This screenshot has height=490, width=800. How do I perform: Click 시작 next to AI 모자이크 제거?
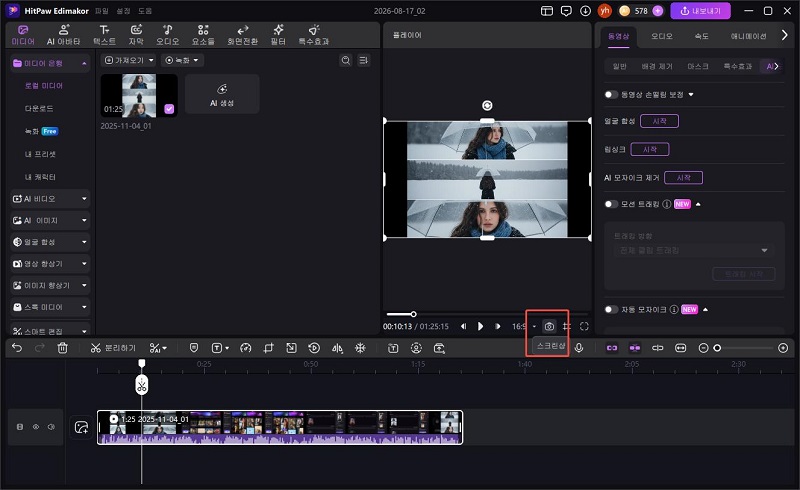tap(683, 178)
